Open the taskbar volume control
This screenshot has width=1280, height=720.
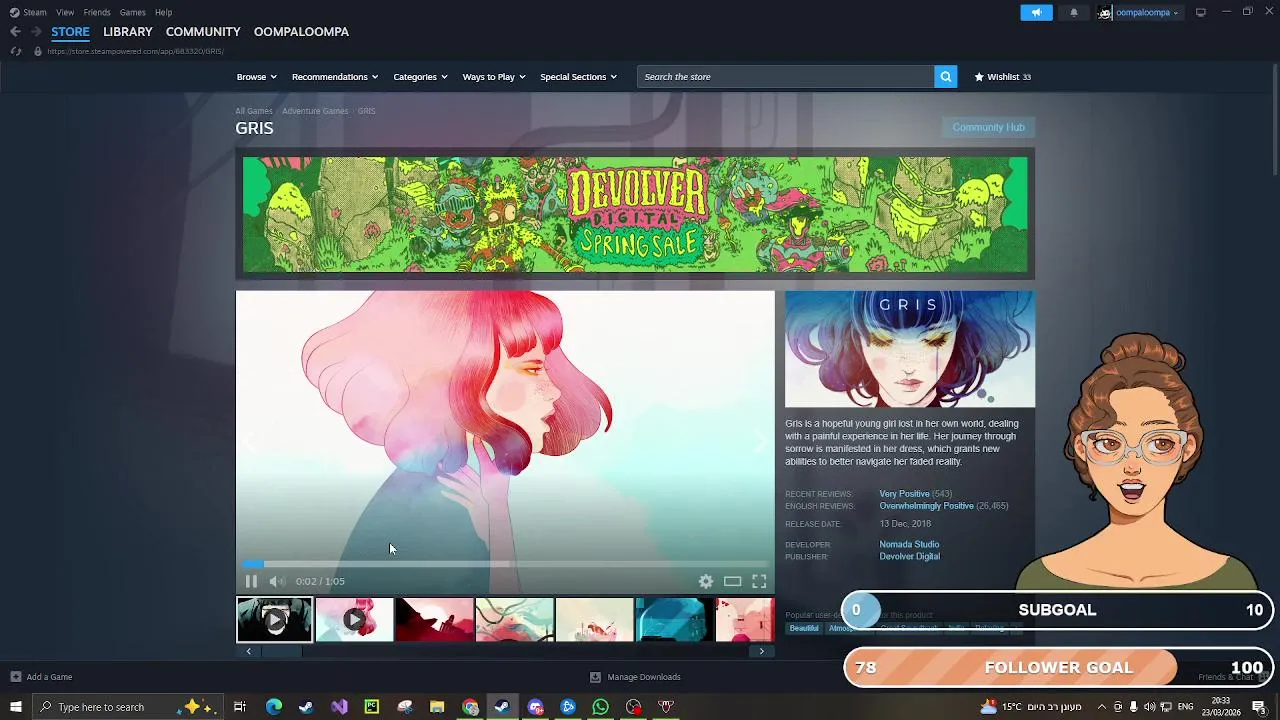click(1149, 707)
